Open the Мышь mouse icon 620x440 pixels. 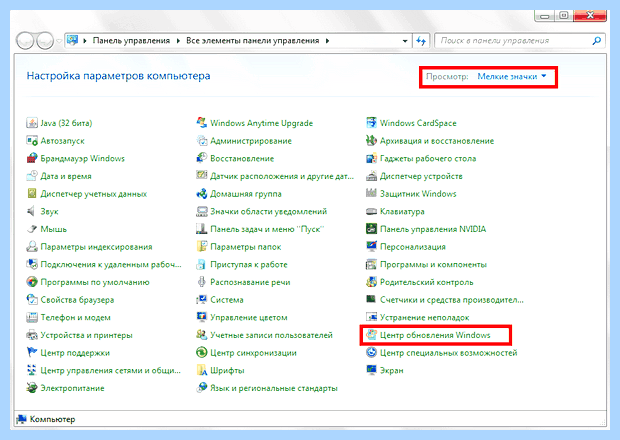(32, 229)
